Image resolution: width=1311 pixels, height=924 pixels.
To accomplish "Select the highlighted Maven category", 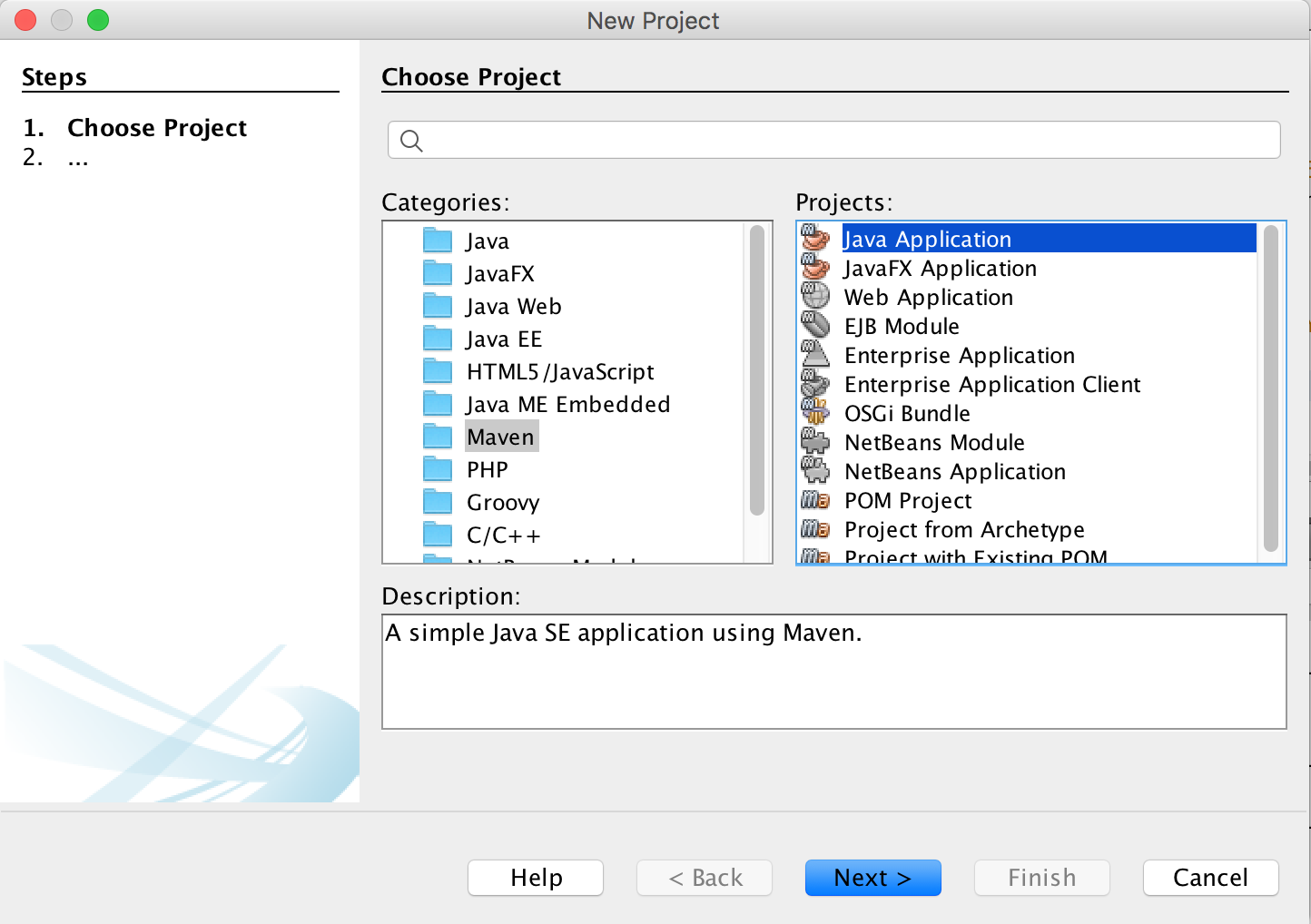I will pos(501,437).
